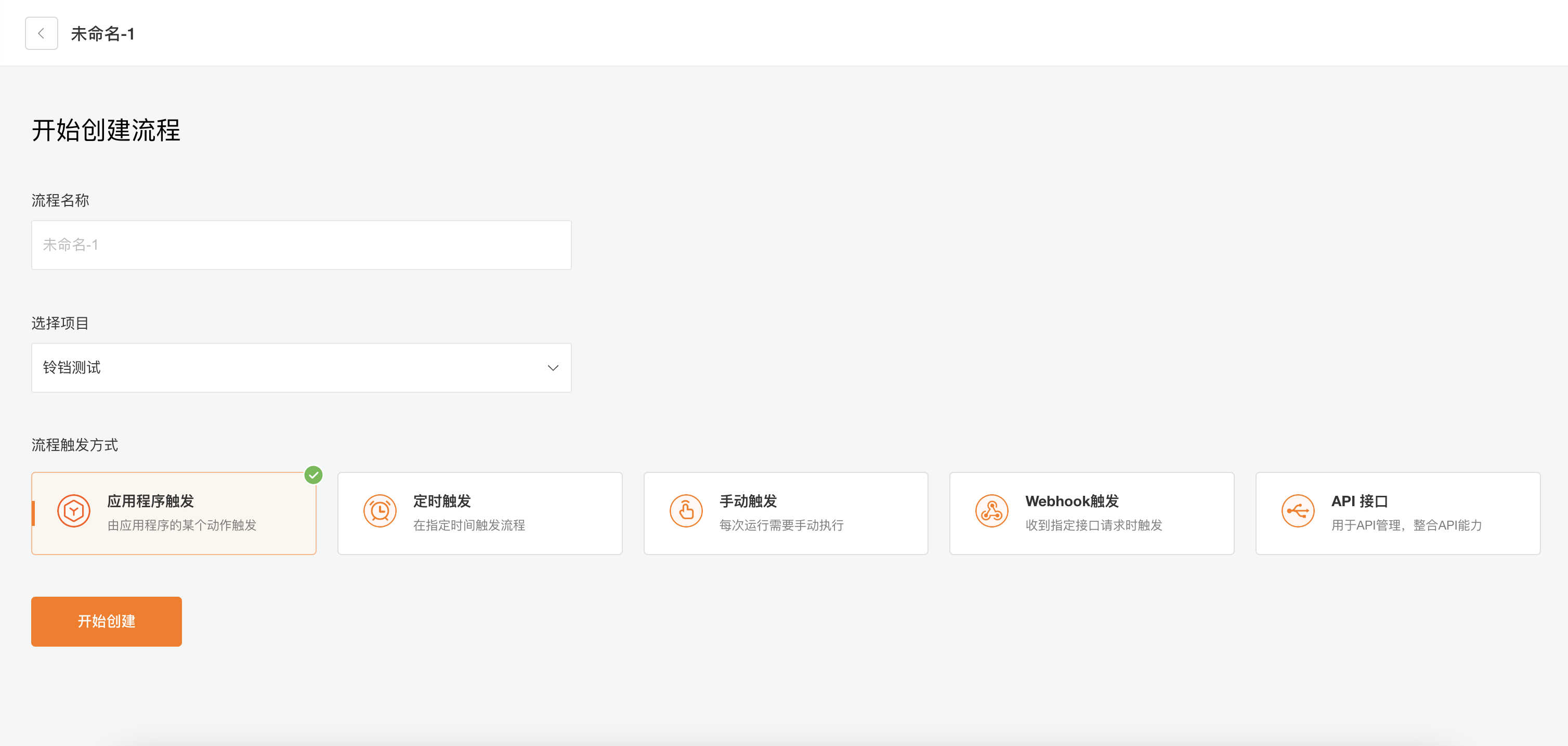This screenshot has height=746, width=1568.
Task: Open the 选择项目 dropdown showing 铃铛测试
Action: click(x=302, y=368)
